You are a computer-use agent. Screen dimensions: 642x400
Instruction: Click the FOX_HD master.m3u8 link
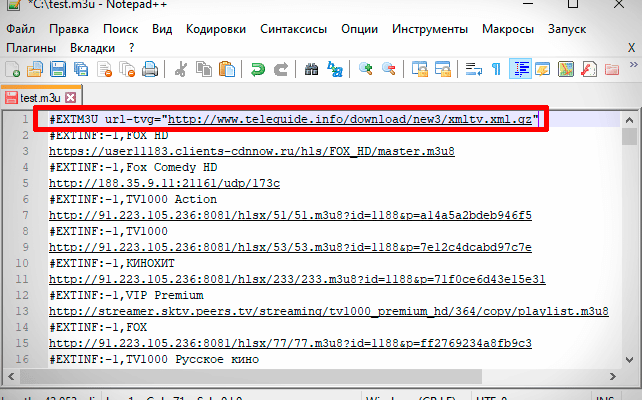pos(251,151)
